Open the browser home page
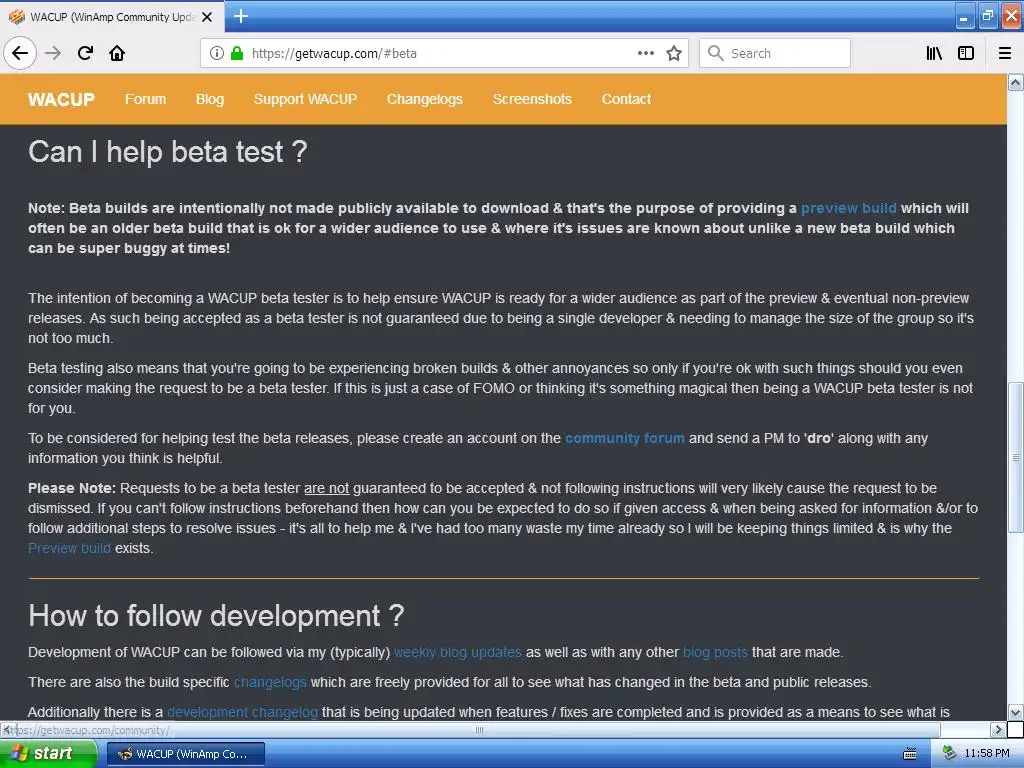This screenshot has width=1024, height=768. pyautogui.click(x=117, y=53)
